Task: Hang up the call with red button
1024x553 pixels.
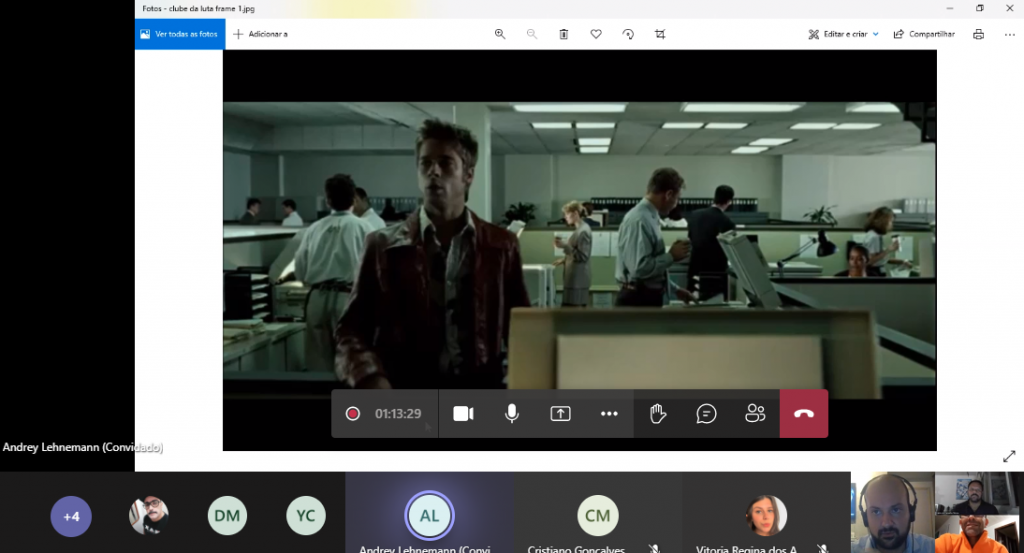Action: coord(804,413)
